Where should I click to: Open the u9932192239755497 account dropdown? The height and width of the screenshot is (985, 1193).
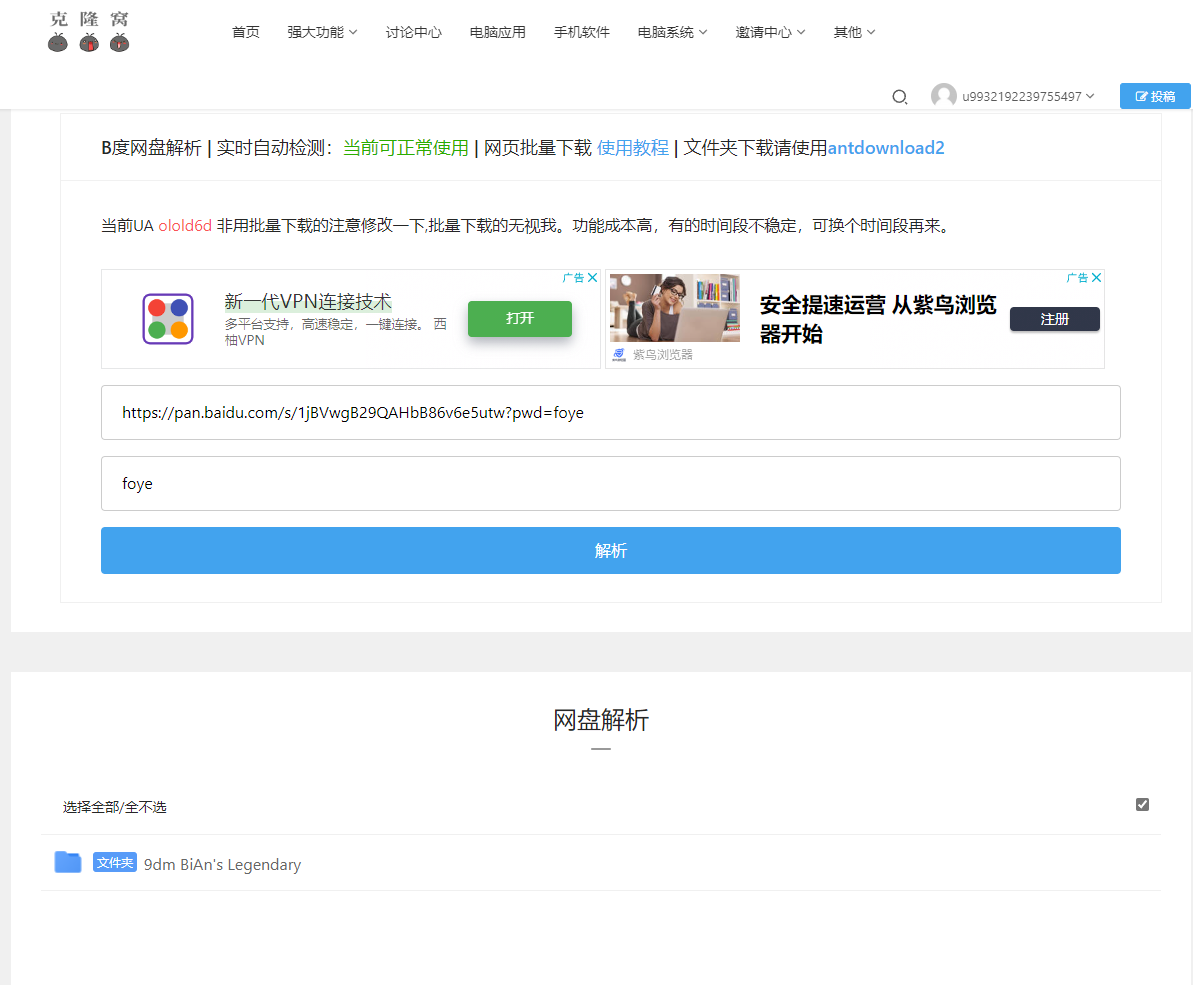pos(1028,97)
